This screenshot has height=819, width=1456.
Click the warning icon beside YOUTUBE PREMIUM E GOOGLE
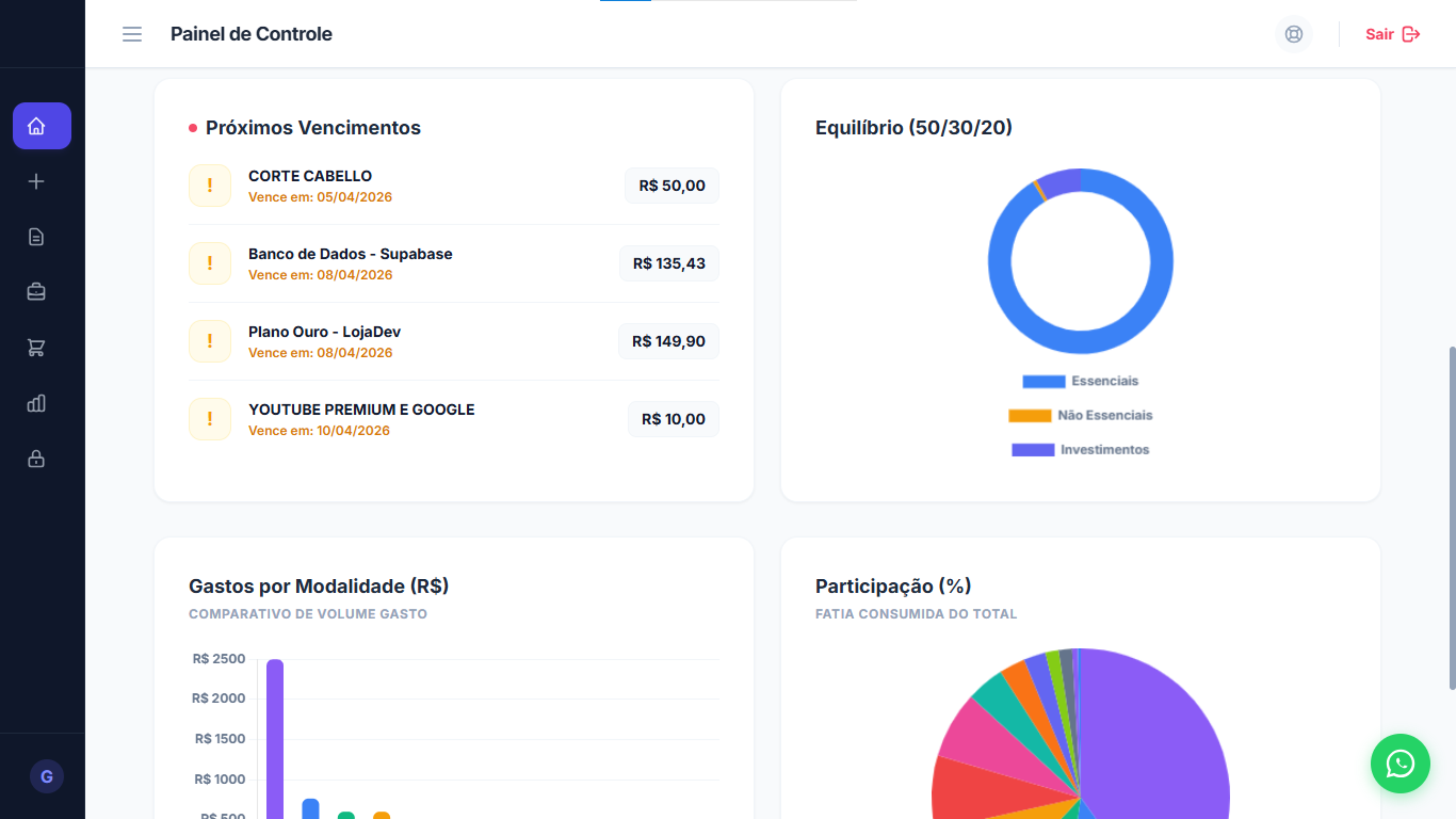pyautogui.click(x=210, y=419)
